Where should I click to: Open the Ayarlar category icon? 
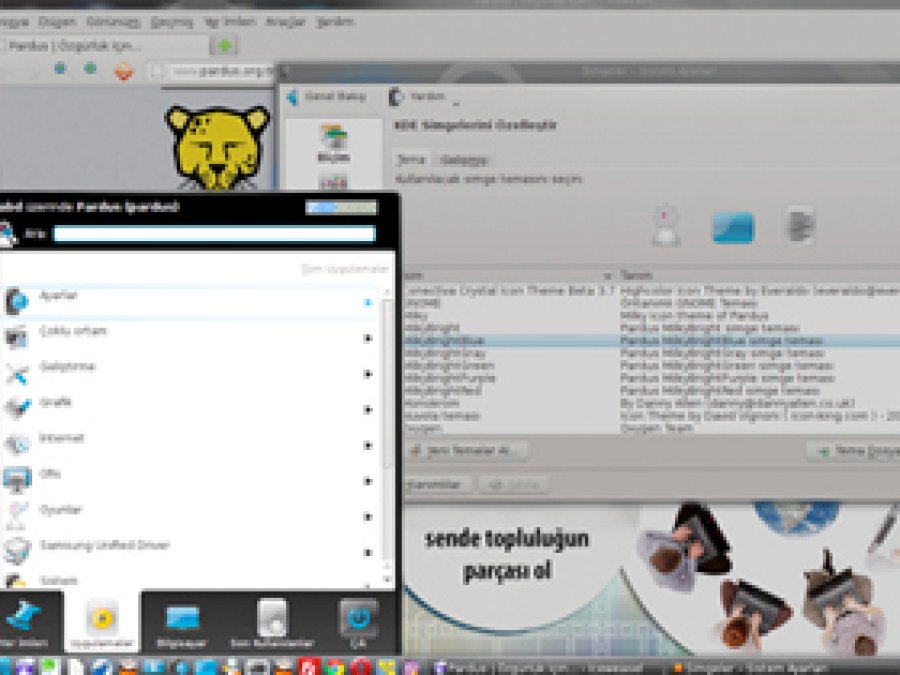pyautogui.click(x=16, y=301)
